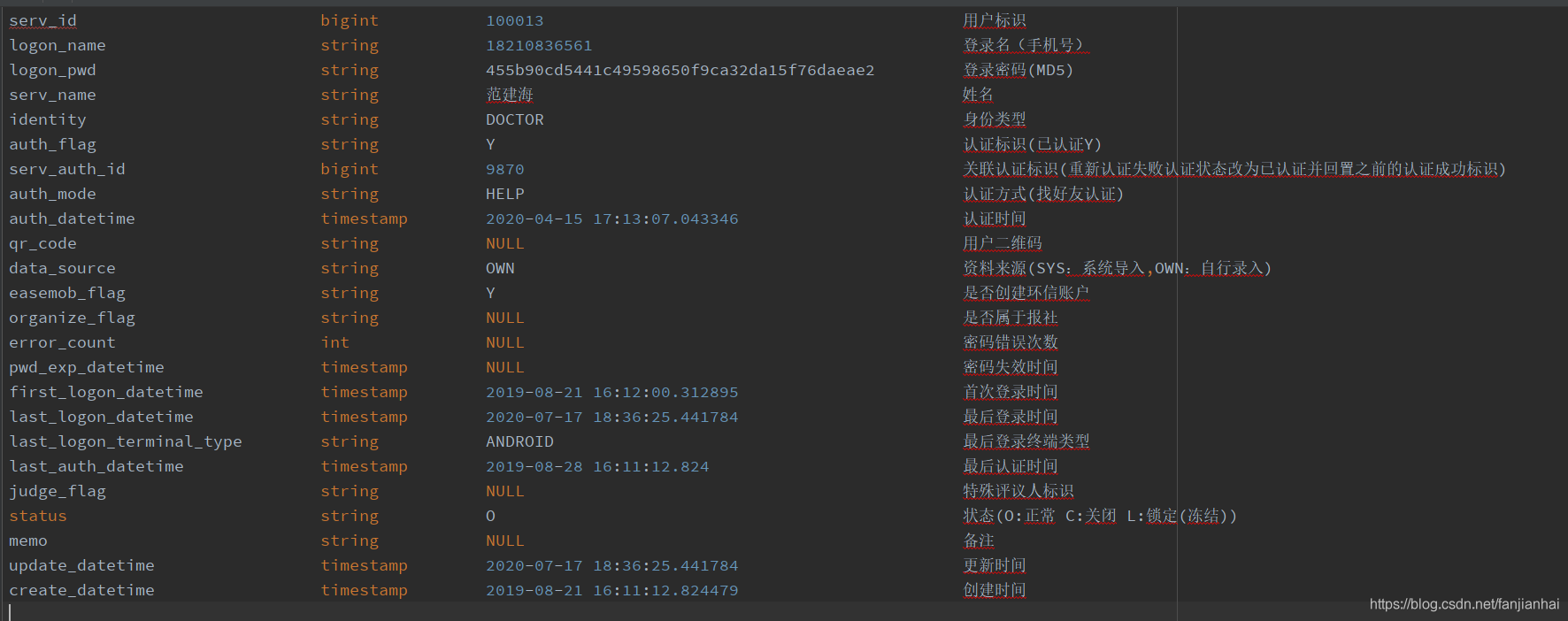Click the ANDROID terminal type value
The height and width of the screenshot is (621, 1568).
pyautogui.click(x=519, y=441)
